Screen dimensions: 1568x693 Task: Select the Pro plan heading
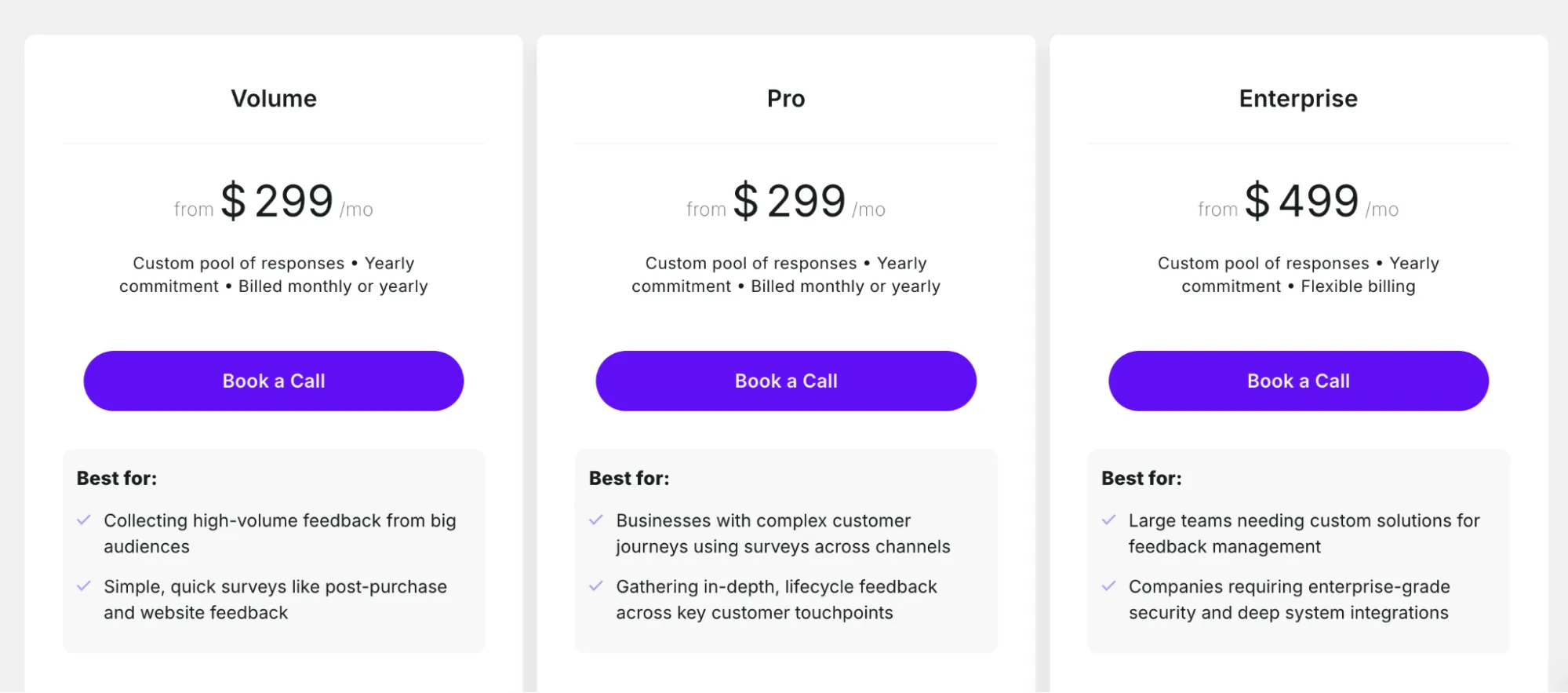tap(785, 98)
